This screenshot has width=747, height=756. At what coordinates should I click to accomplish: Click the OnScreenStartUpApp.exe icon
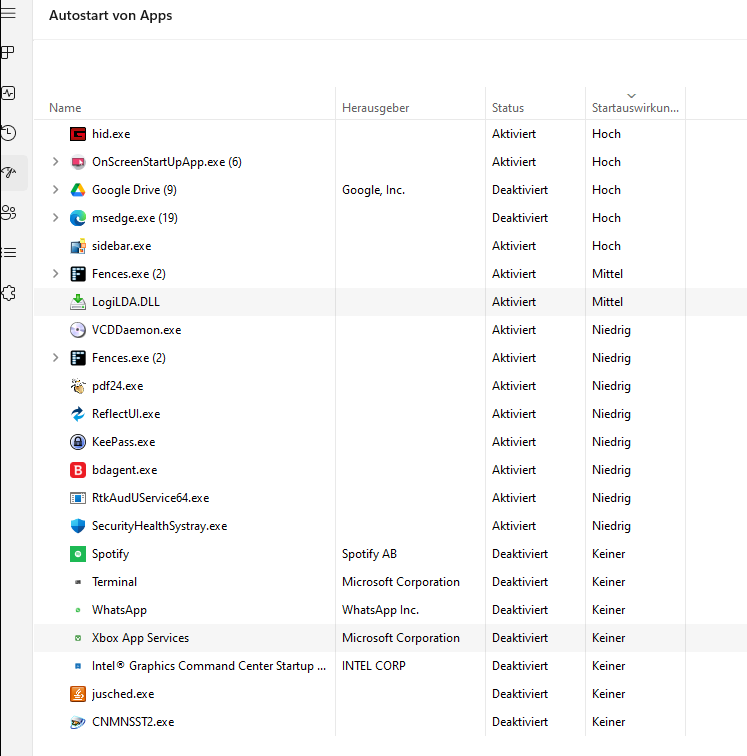click(x=78, y=162)
